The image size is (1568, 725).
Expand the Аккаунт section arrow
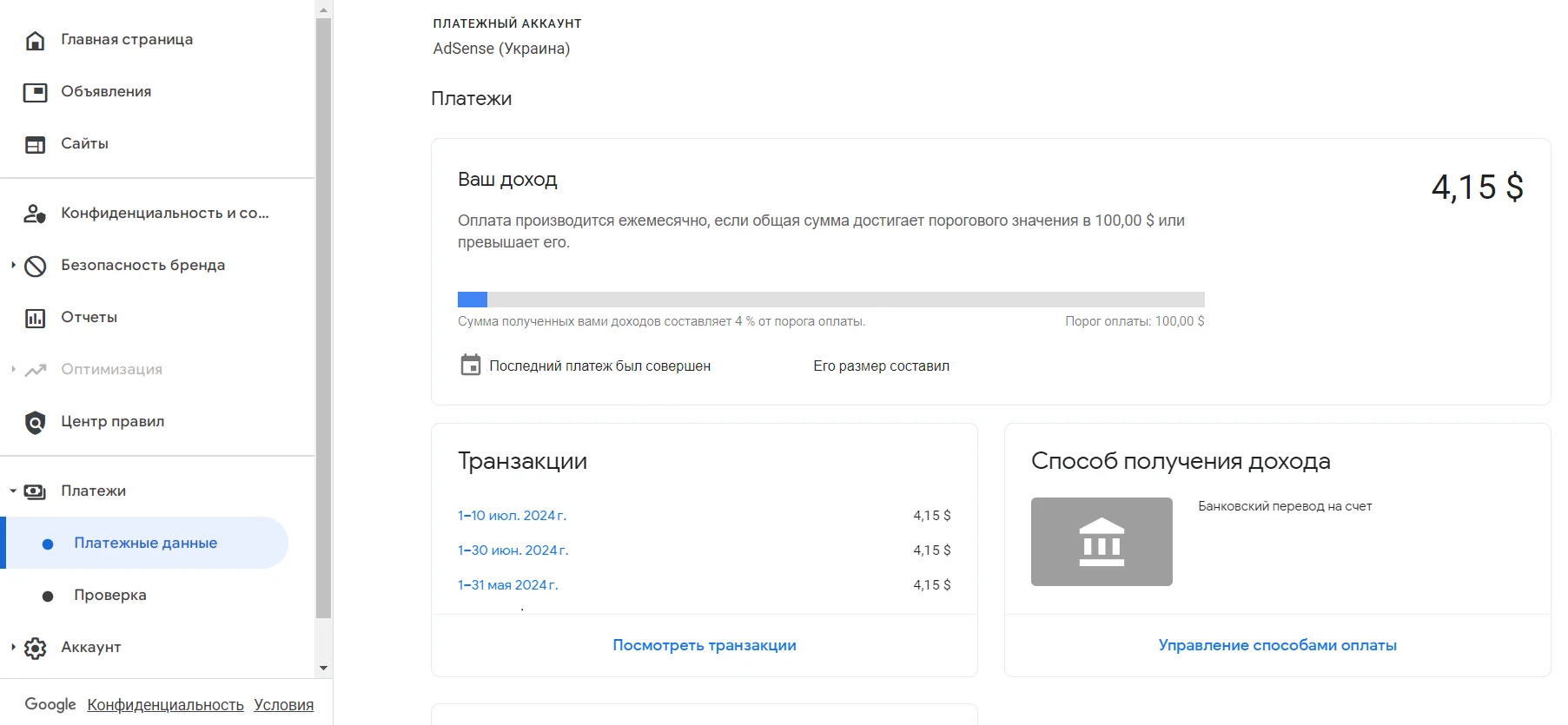pos(13,647)
